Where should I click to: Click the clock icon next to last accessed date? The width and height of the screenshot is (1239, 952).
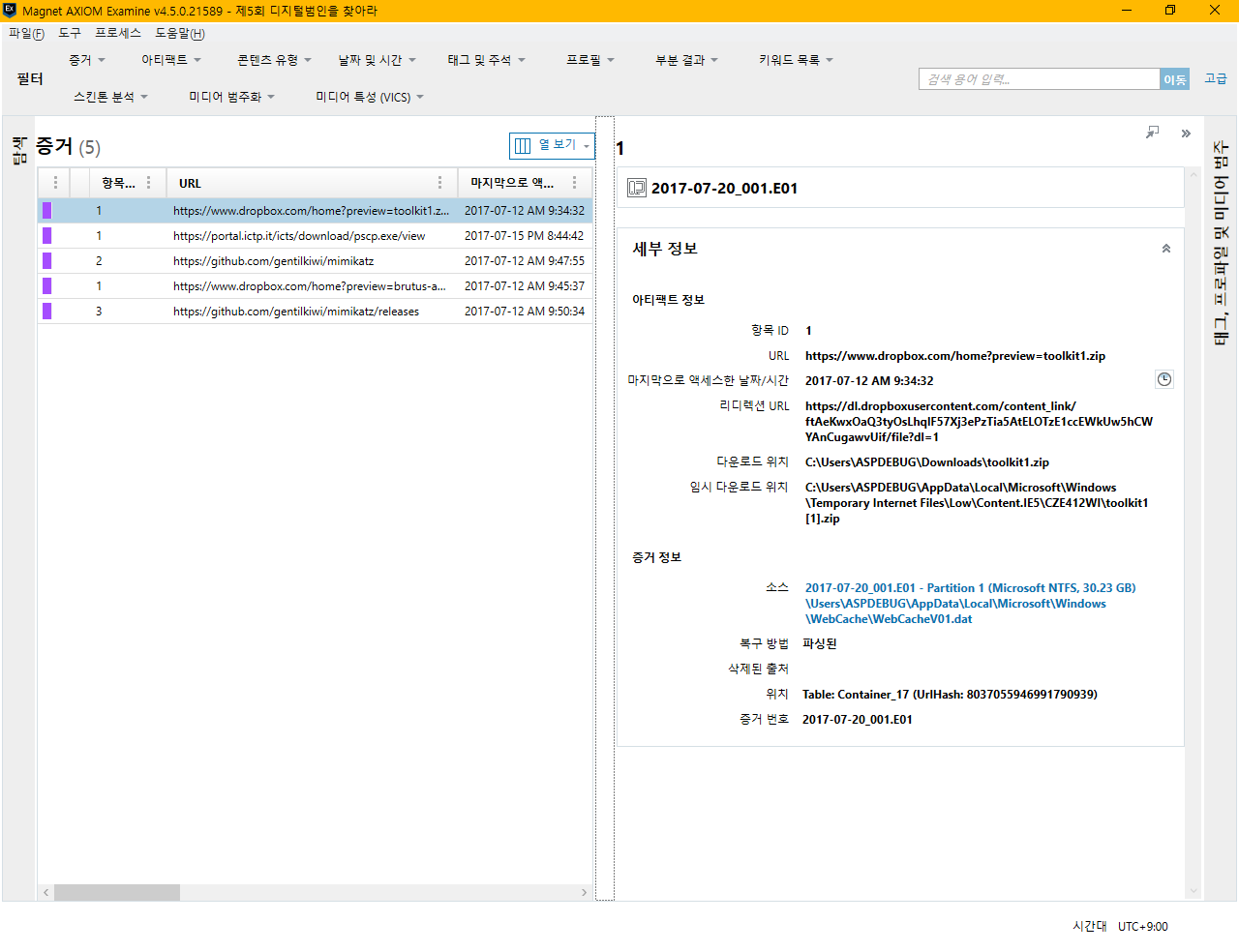pos(1164,379)
